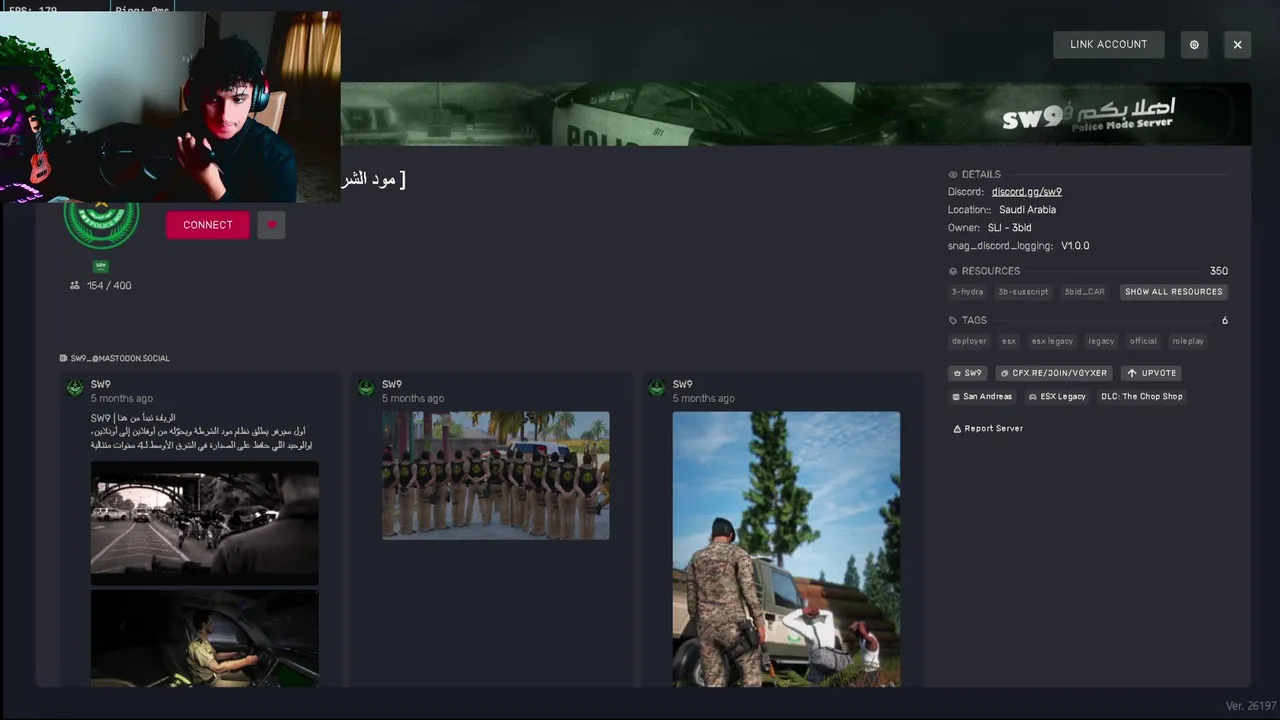Open the discord.gg/sw9 link
This screenshot has width=1280, height=720.
click(x=1027, y=192)
